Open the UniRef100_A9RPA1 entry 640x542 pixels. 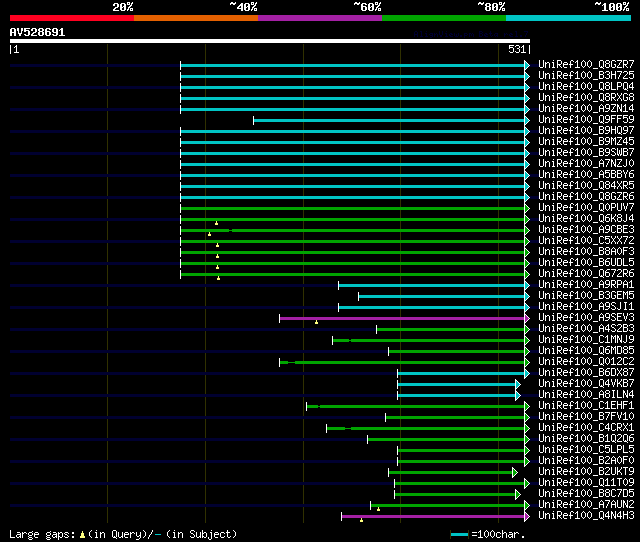click(586, 285)
